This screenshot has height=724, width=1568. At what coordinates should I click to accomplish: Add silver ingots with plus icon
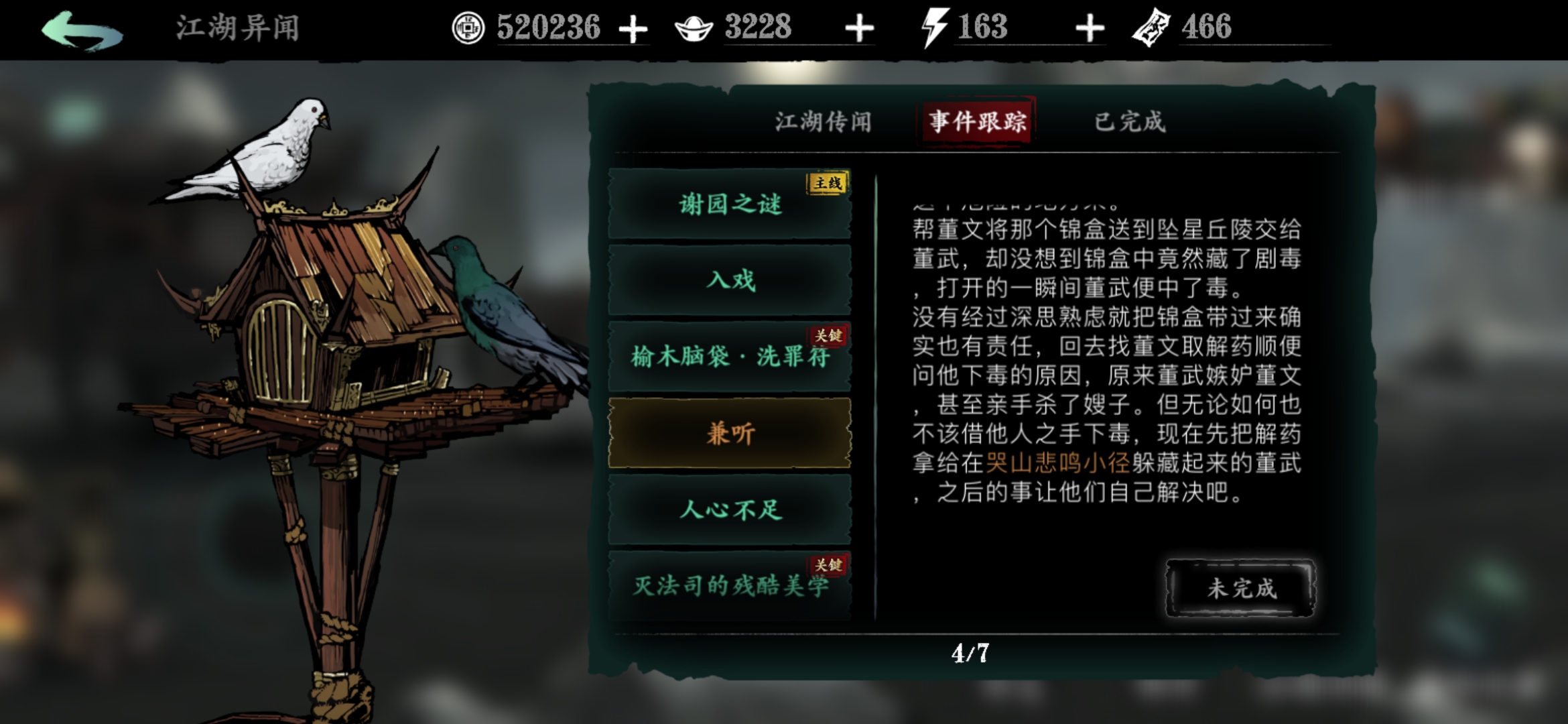859,29
